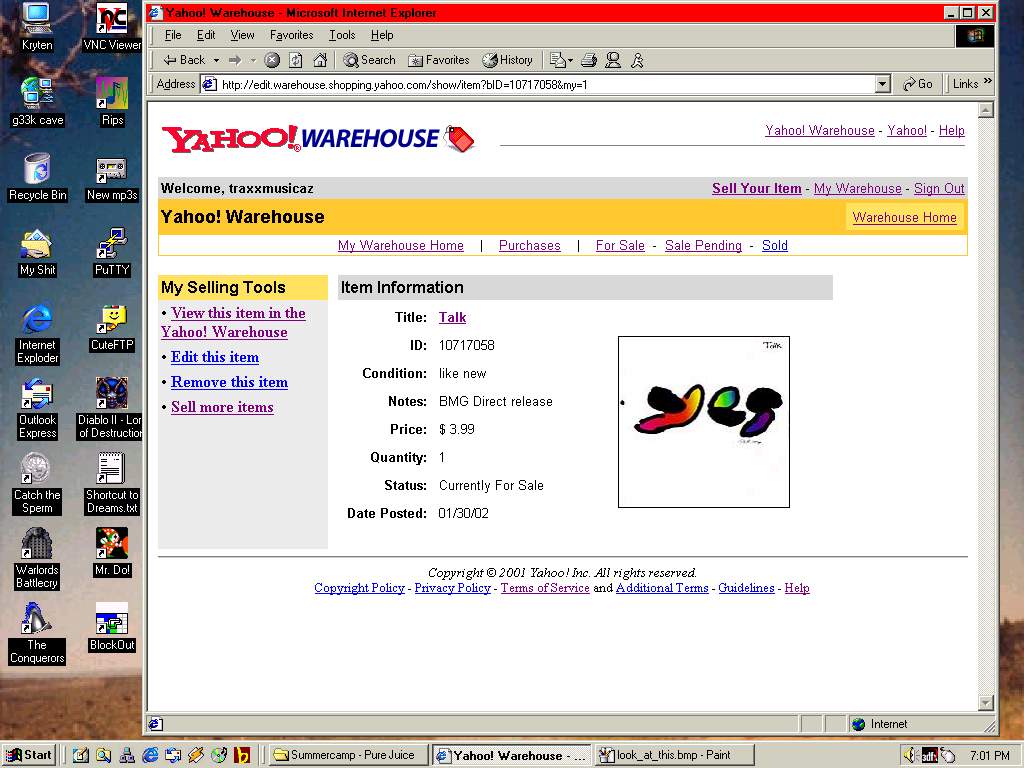Open the History toolbar button
The height and width of the screenshot is (768, 1024).
coord(507,60)
